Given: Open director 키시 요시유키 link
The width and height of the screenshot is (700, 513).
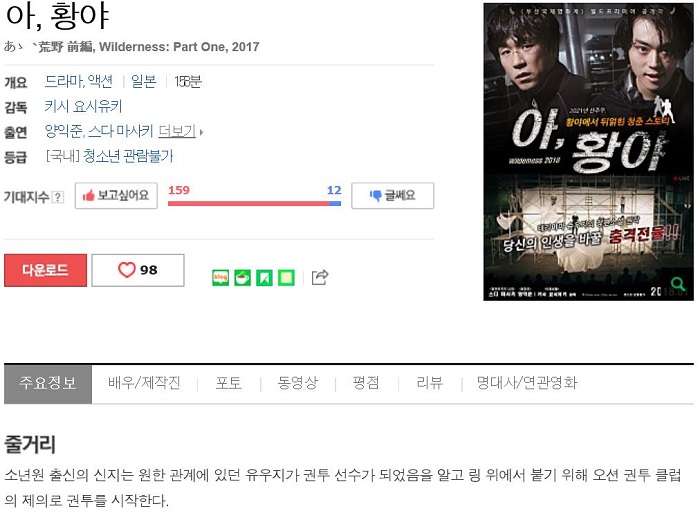Looking at the screenshot, I should point(83,106).
